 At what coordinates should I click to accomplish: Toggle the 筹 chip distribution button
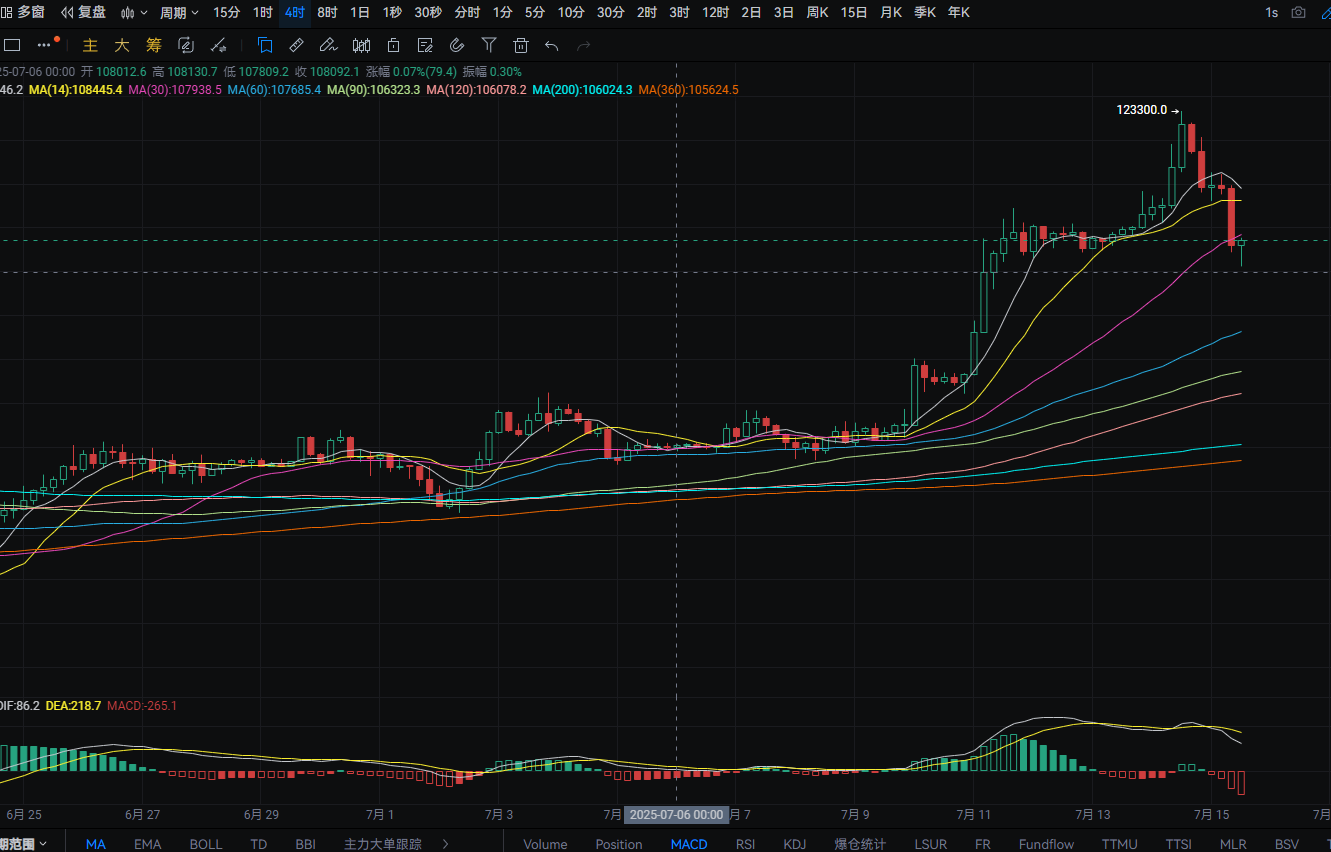[x=153, y=45]
